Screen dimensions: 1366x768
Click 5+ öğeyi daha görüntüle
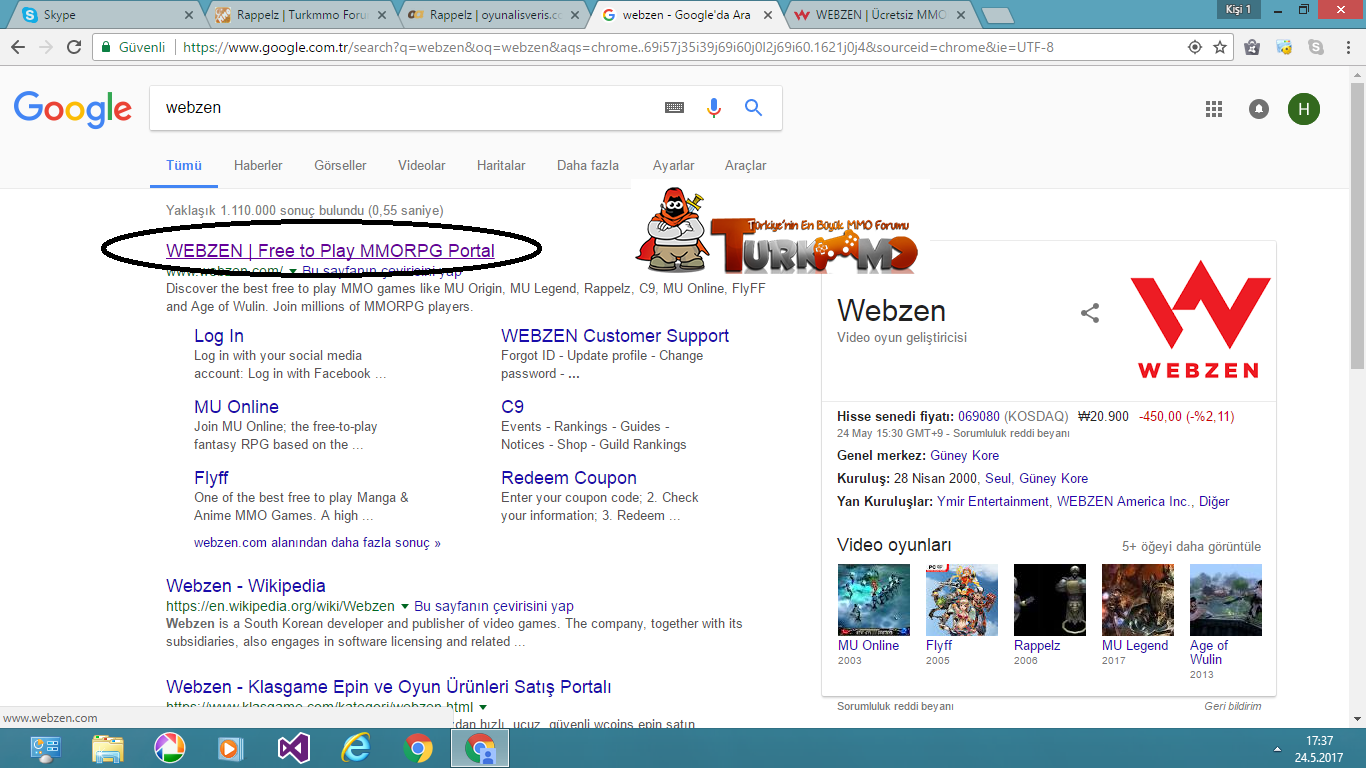coord(1191,547)
